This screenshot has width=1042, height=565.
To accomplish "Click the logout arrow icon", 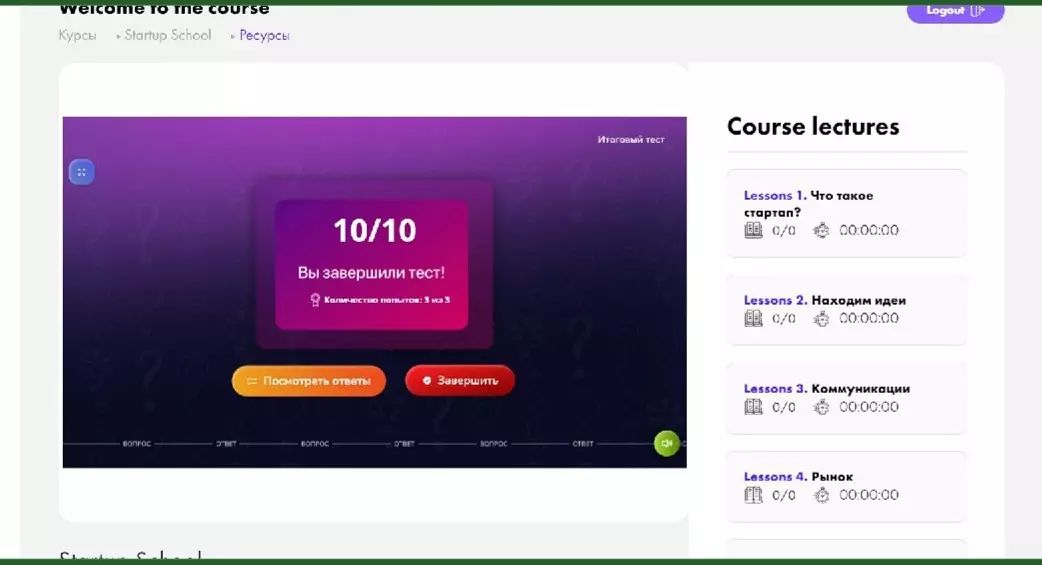I will point(978,11).
